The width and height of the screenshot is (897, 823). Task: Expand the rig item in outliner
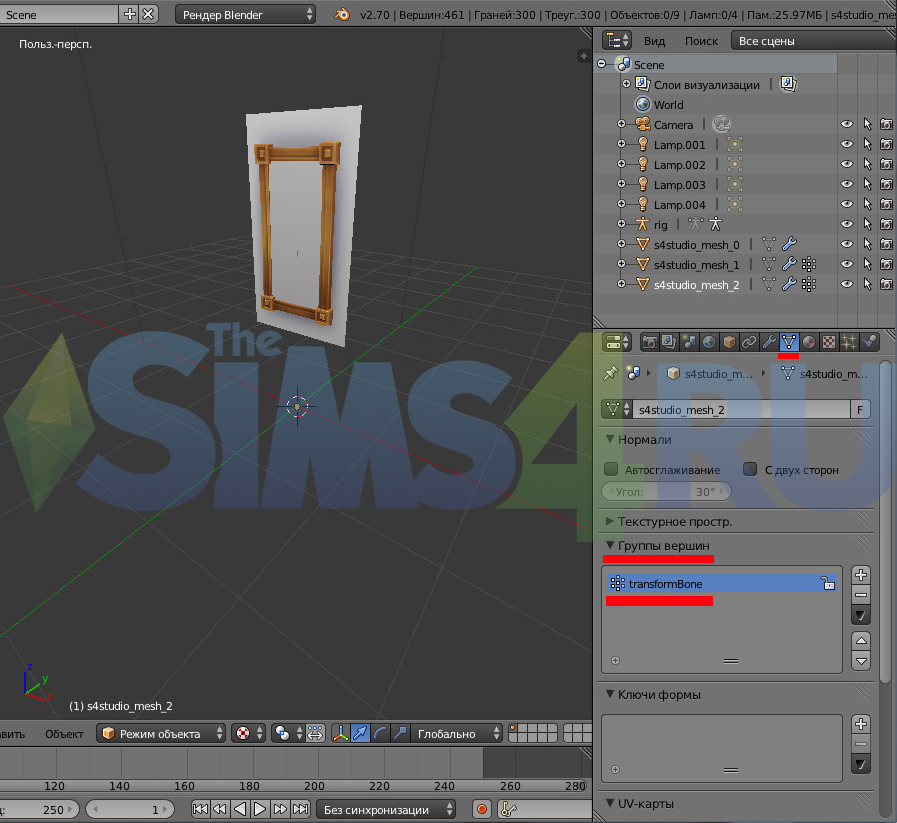[621, 225]
